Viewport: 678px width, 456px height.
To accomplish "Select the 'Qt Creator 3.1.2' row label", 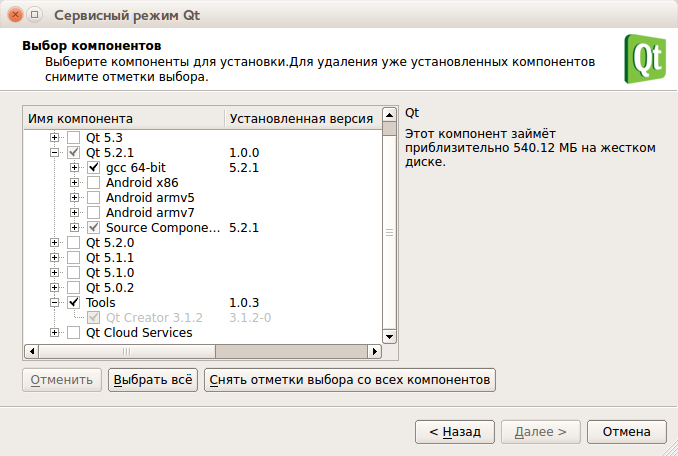I will coord(154,318).
